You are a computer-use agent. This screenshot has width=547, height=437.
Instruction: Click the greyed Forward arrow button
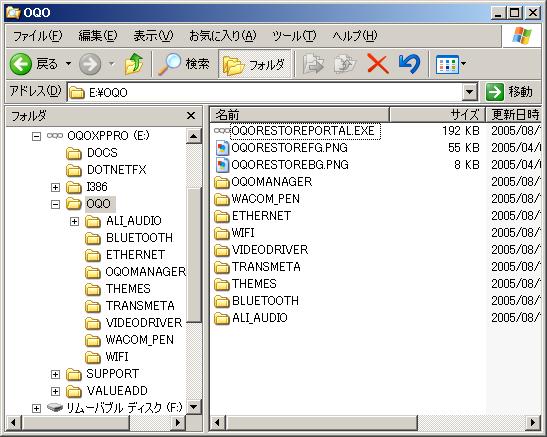(x=90, y=64)
